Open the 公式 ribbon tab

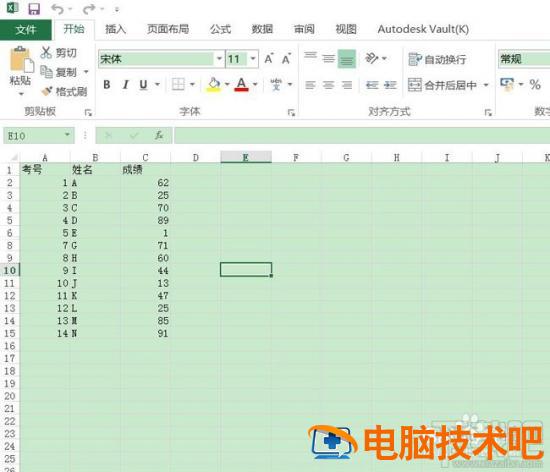pos(220,29)
